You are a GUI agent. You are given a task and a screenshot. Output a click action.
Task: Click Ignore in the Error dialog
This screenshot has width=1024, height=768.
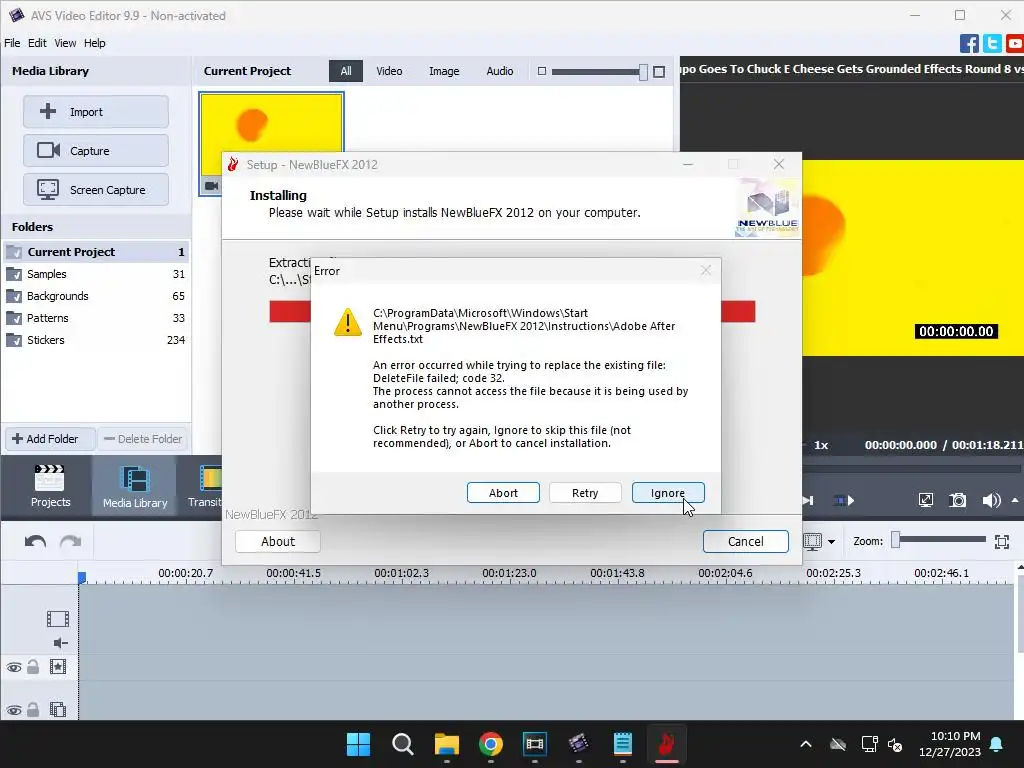(x=667, y=493)
